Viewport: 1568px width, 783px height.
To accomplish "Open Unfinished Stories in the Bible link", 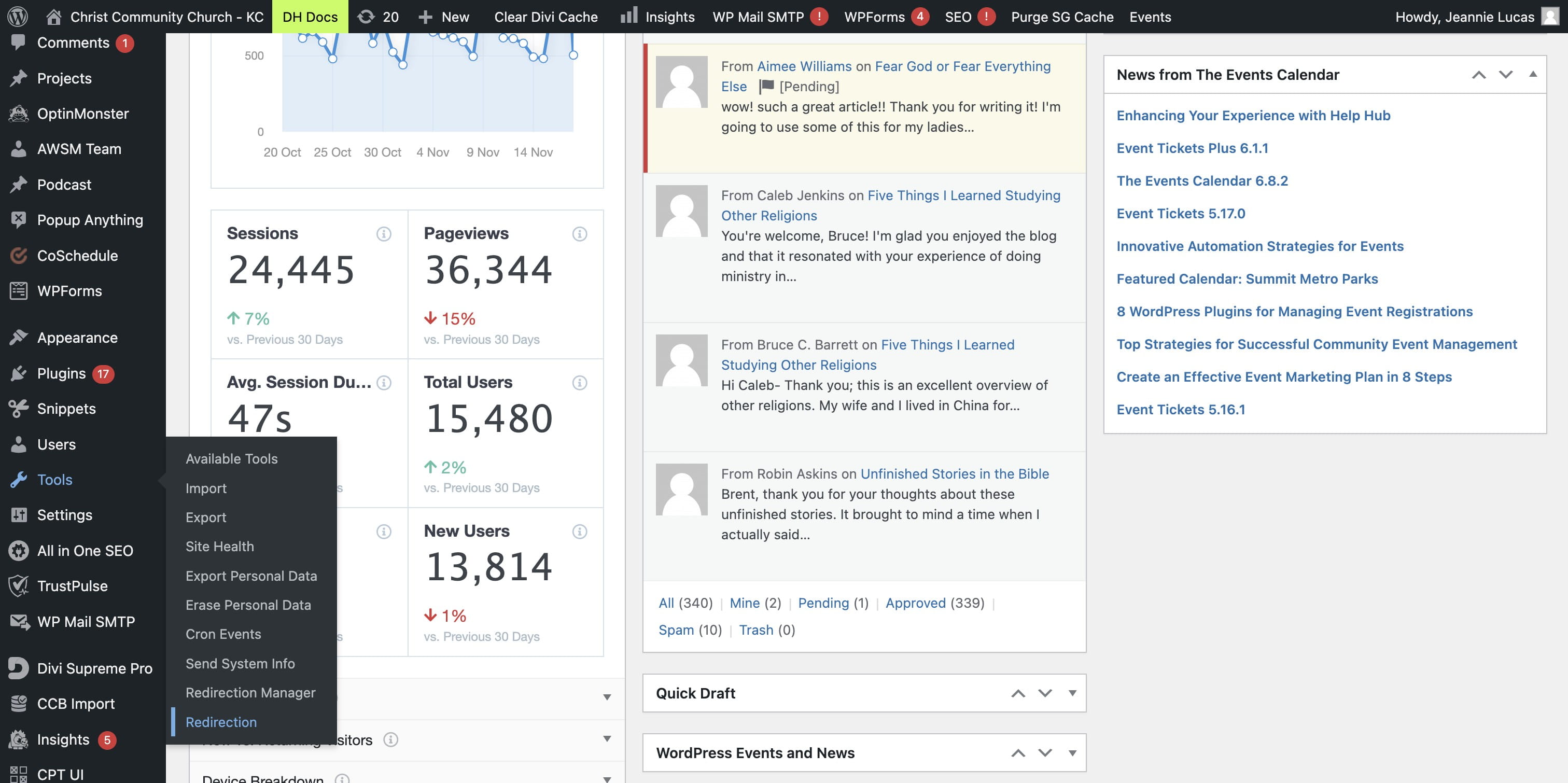I will pos(955,474).
